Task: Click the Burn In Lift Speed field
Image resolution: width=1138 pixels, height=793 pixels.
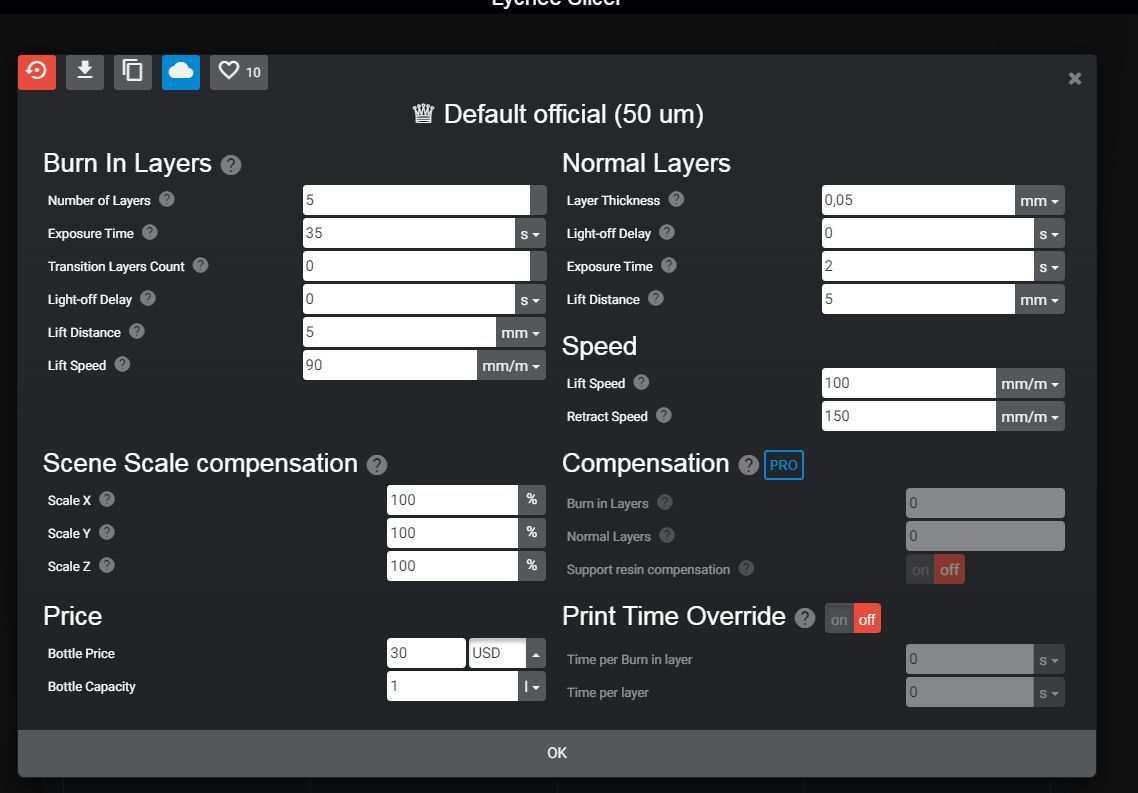Action: click(x=390, y=366)
